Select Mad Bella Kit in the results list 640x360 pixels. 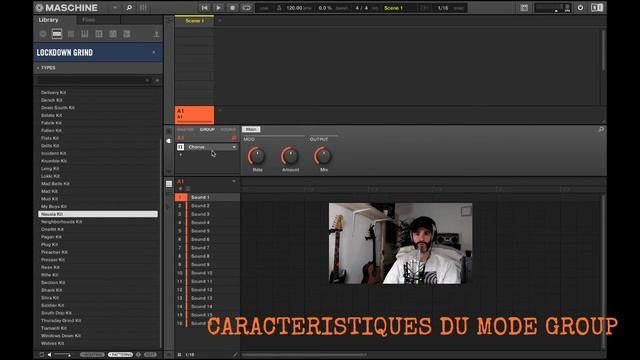pos(55,184)
